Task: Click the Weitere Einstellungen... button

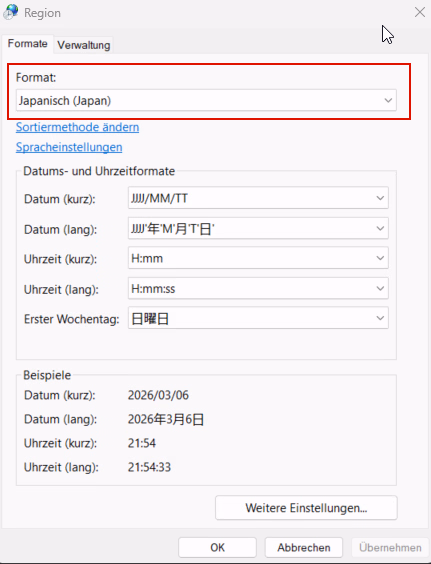Action: click(x=306, y=508)
